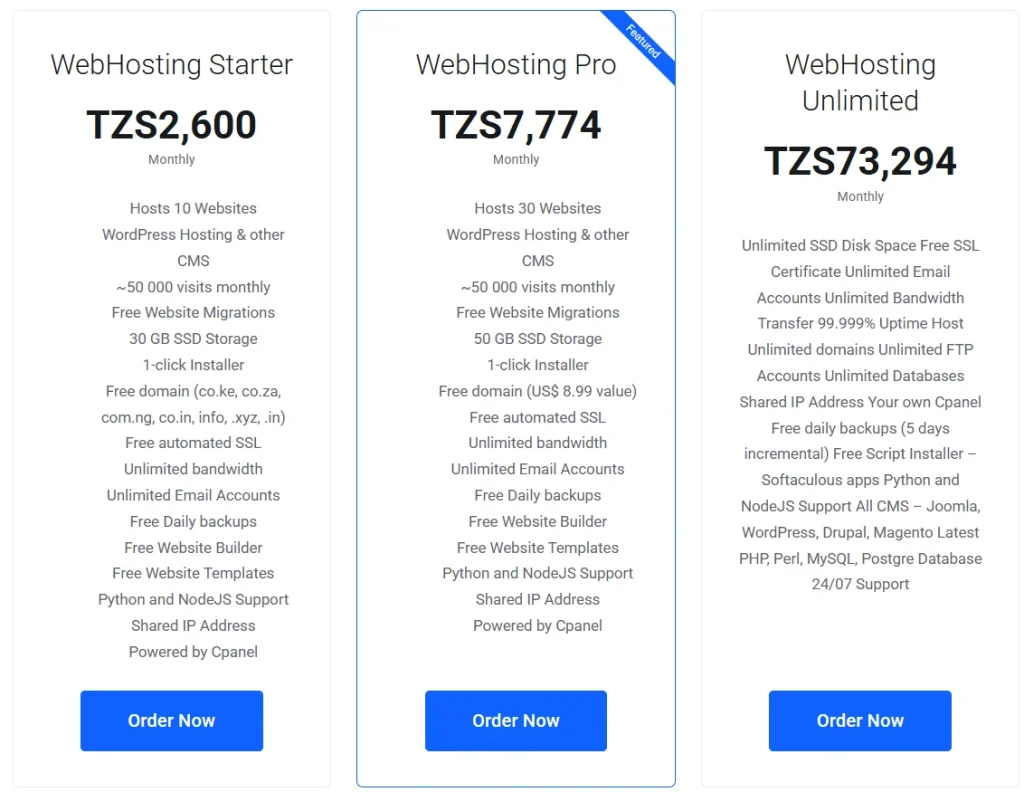Select the TZS2,600 price label

(x=171, y=126)
